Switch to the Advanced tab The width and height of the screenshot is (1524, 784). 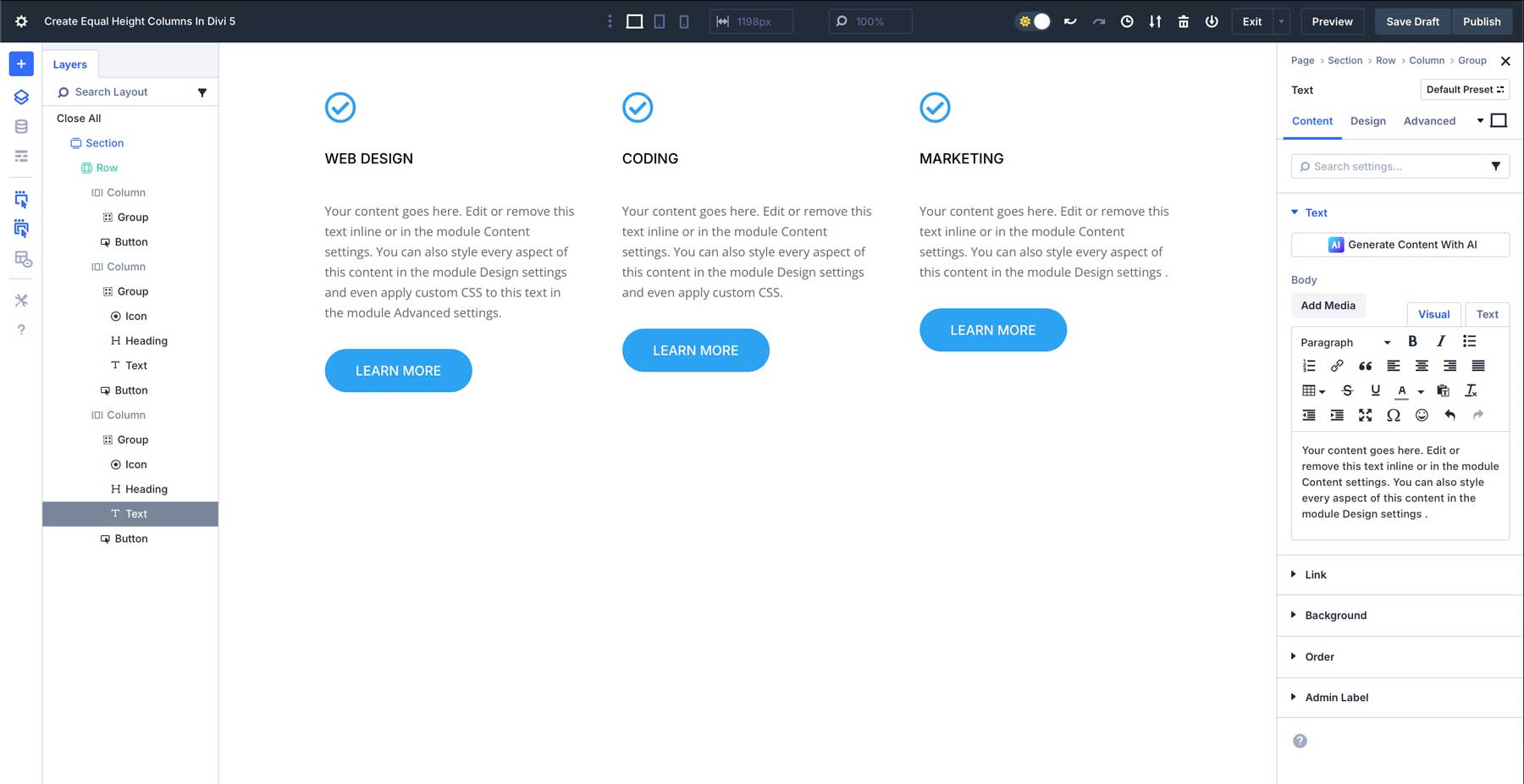click(x=1429, y=121)
